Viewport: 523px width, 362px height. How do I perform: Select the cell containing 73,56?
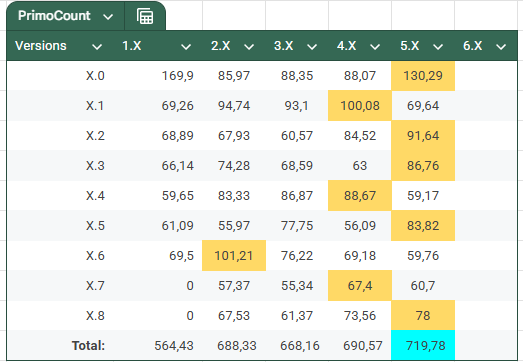click(360, 316)
